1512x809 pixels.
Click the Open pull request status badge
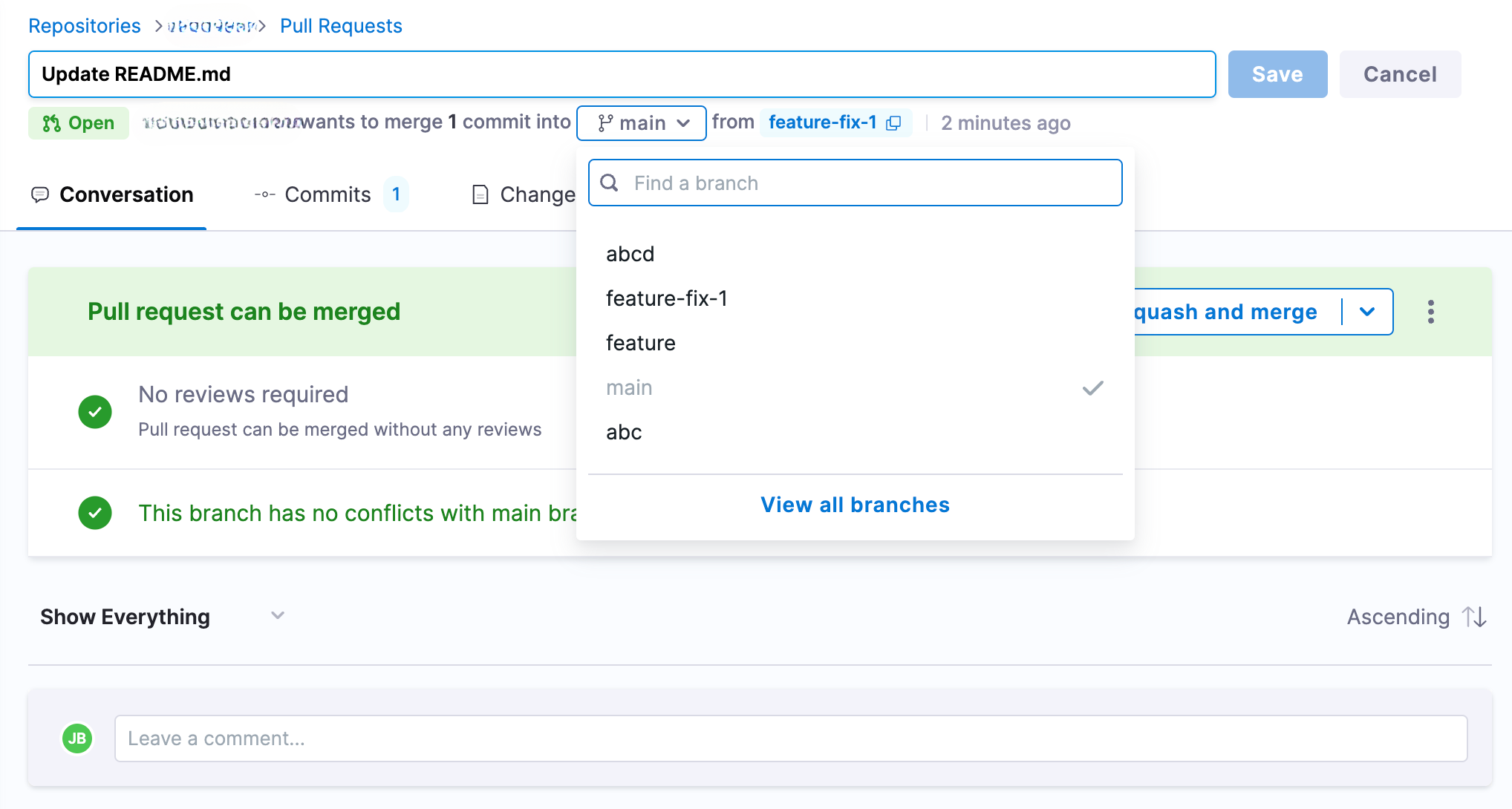tap(79, 123)
